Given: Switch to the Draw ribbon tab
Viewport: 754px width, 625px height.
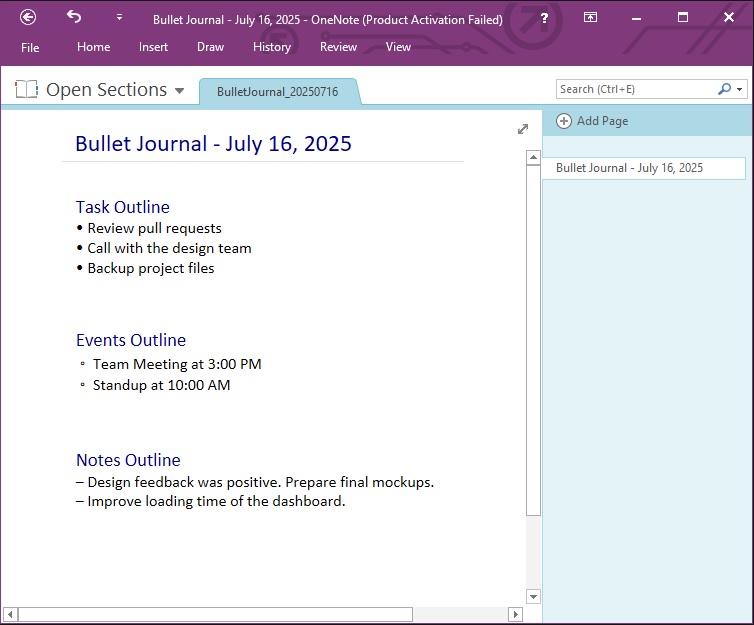Looking at the screenshot, I should click(210, 47).
